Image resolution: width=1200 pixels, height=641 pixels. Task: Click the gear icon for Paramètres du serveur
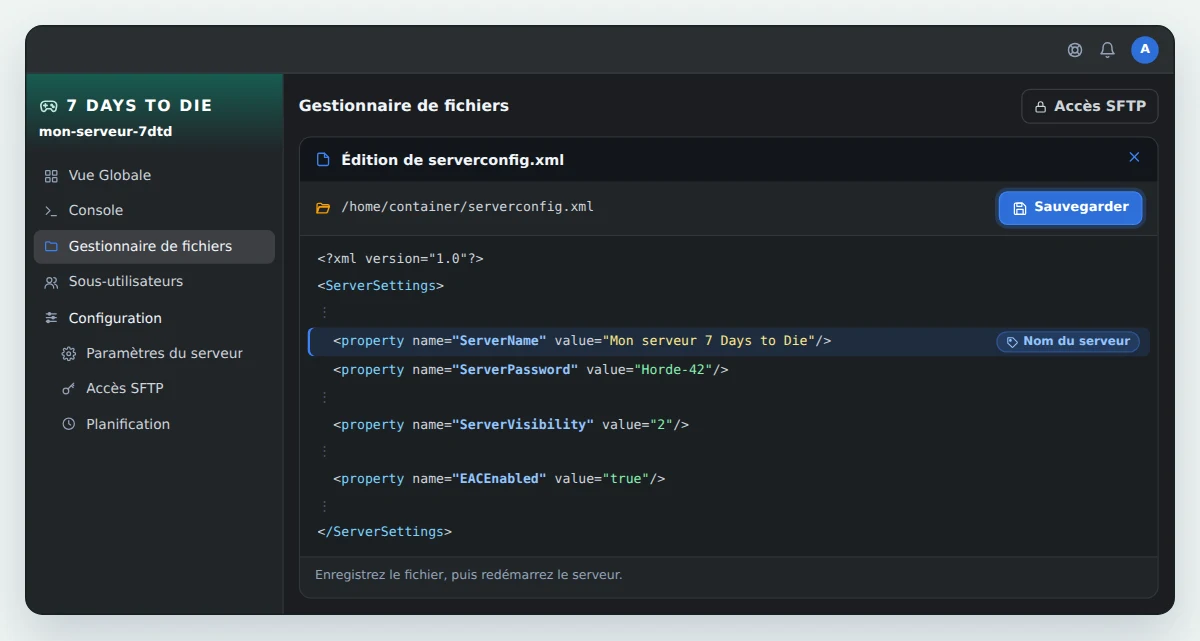coord(69,354)
